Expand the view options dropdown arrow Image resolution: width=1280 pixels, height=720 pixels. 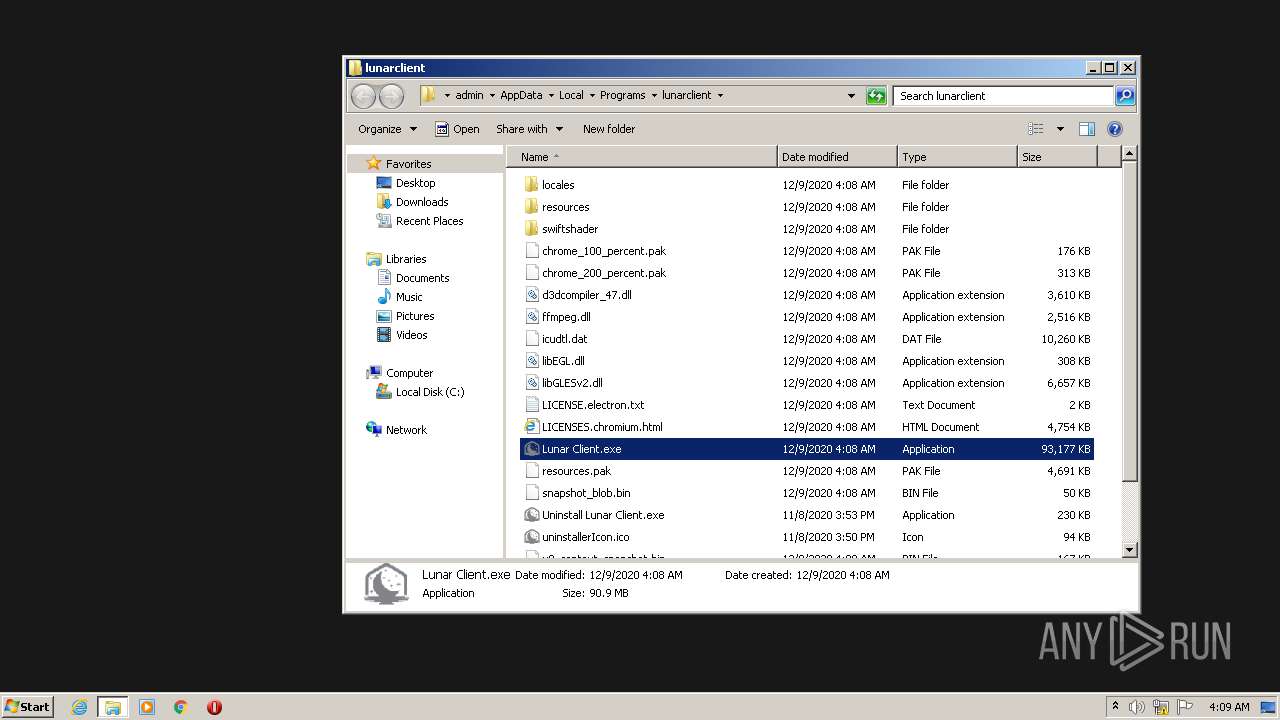pyautogui.click(x=1060, y=129)
